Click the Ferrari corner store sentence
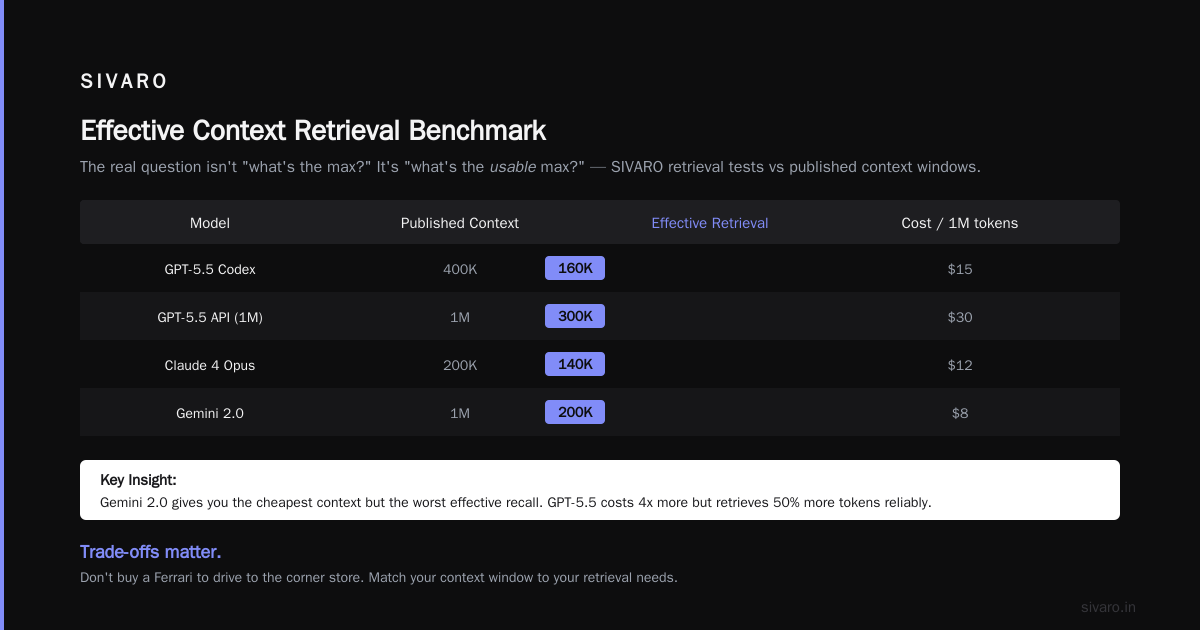This screenshot has width=1200, height=630. tap(379, 577)
